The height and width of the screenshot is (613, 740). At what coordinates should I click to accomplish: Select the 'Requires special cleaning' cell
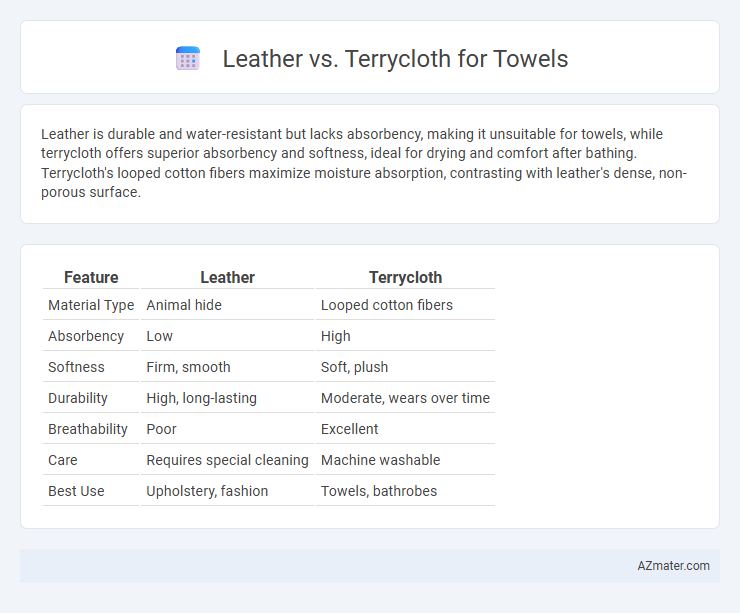[227, 460]
